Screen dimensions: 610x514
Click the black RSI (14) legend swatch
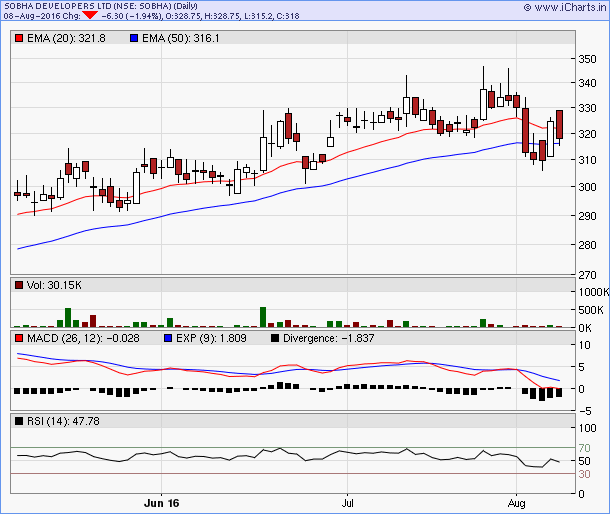(x=19, y=421)
